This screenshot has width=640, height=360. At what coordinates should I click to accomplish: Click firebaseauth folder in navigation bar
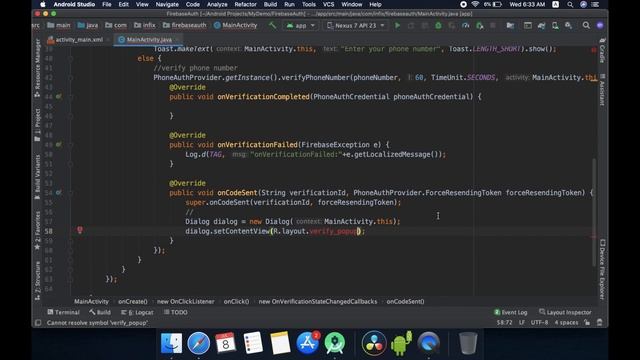click(x=185, y=25)
